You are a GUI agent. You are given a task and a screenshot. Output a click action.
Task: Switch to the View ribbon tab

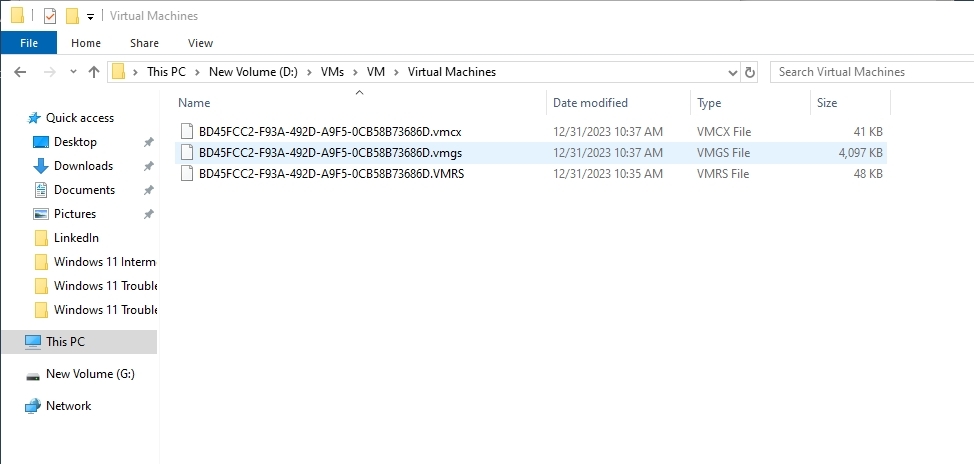click(200, 43)
